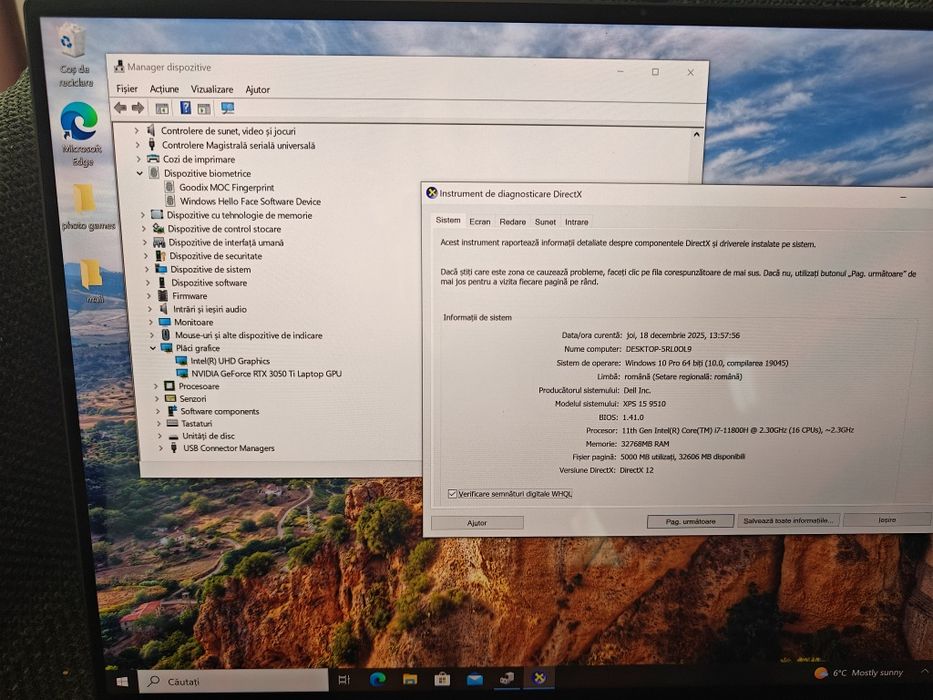
Task: Collapse the Dispozitive biometrice category
Action: coord(139,173)
